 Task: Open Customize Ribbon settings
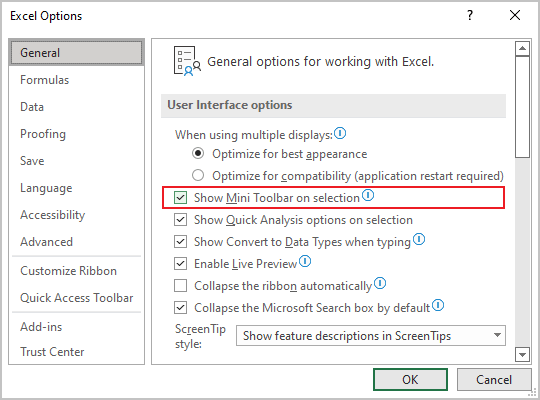tap(76, 271)
